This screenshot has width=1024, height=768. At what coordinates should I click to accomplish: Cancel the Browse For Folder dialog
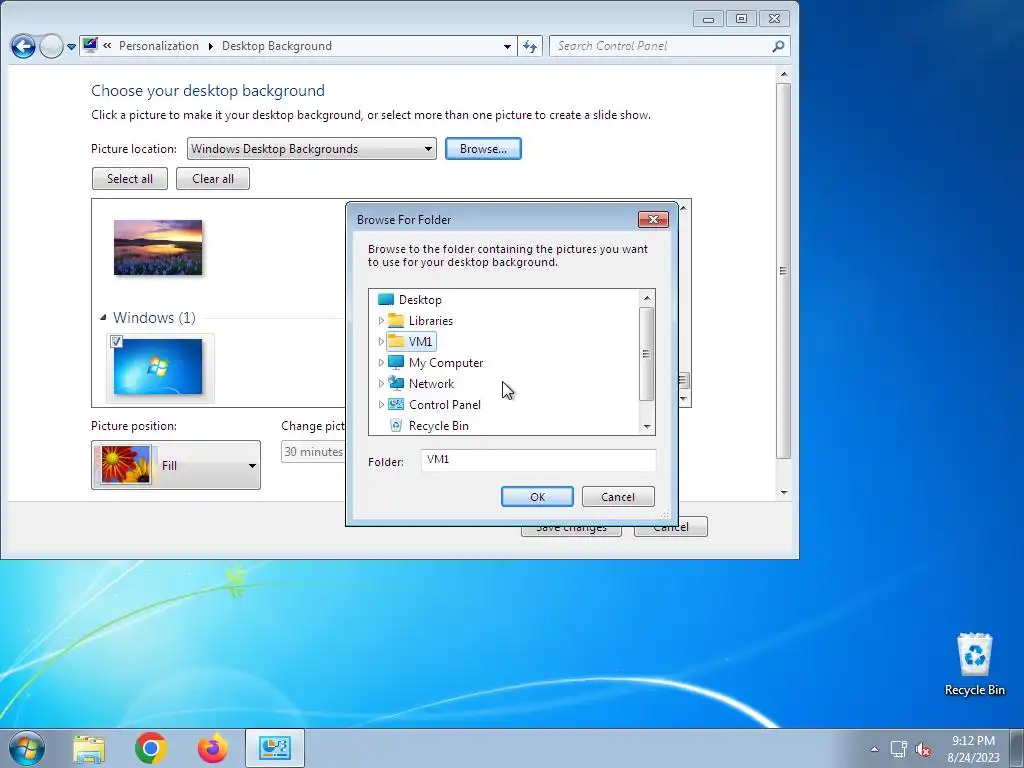pos(618,496)
